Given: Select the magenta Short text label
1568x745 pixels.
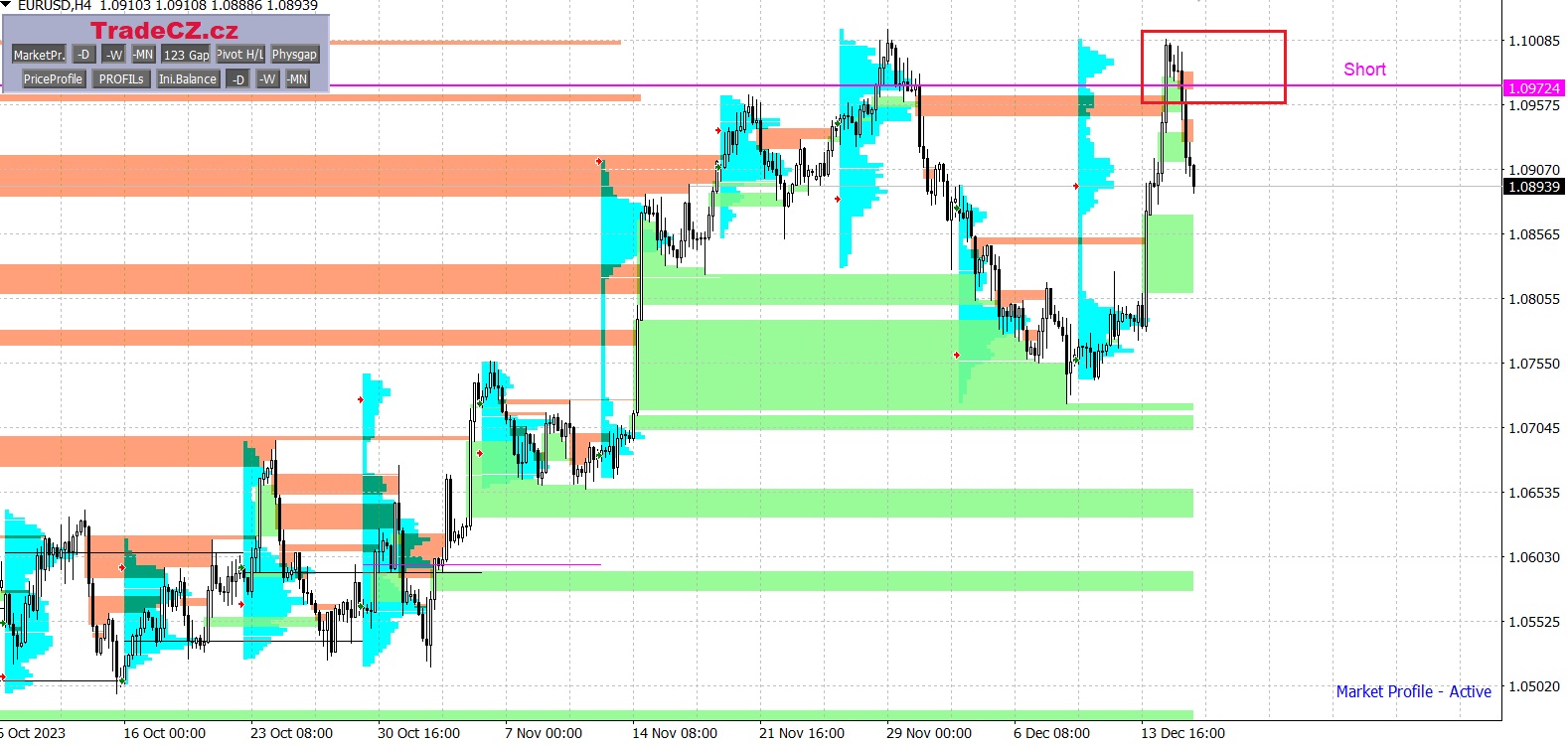Looking at the screenshot, I should pos(1364,70).
